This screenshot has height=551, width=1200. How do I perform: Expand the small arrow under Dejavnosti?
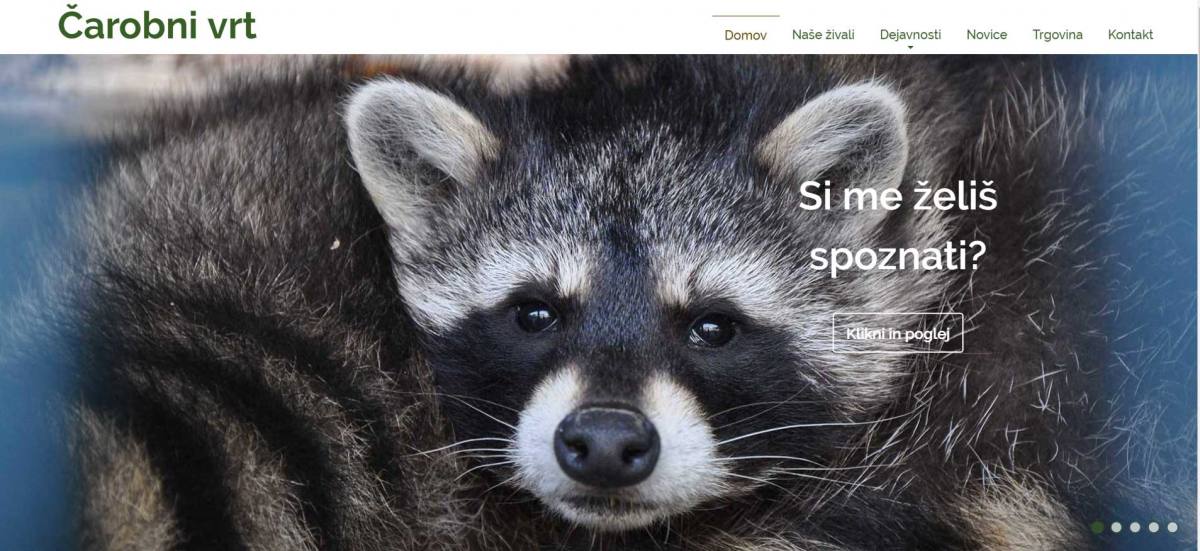(x=910, y=47)
